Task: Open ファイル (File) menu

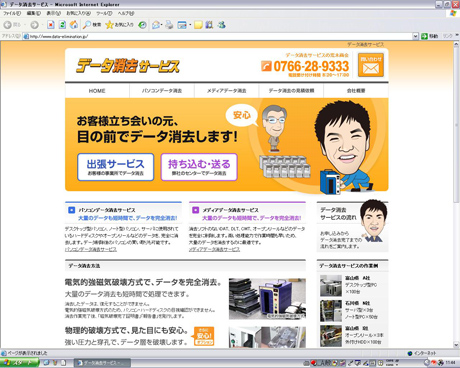Action: coord(12,13)
